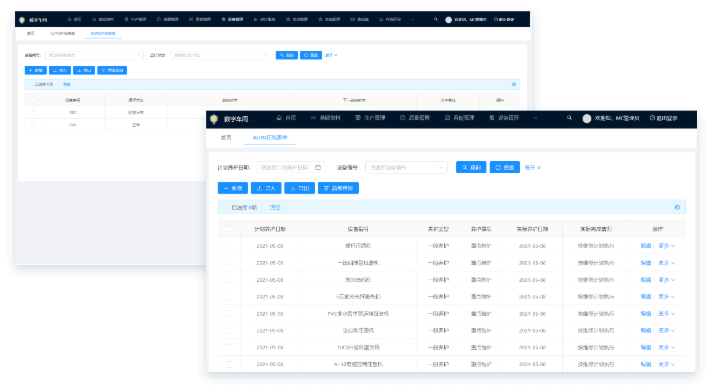Image resolution: width=712 pixels, height=391 pixels.
Task: Click the search magnifier icon in front window's navbar
Action: [x=569, y=118]
